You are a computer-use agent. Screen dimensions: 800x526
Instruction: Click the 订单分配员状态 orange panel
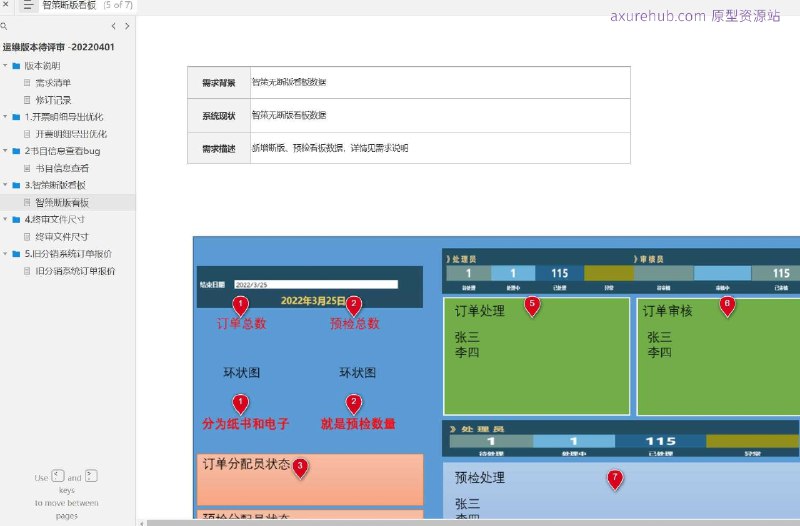click(310, 480)
